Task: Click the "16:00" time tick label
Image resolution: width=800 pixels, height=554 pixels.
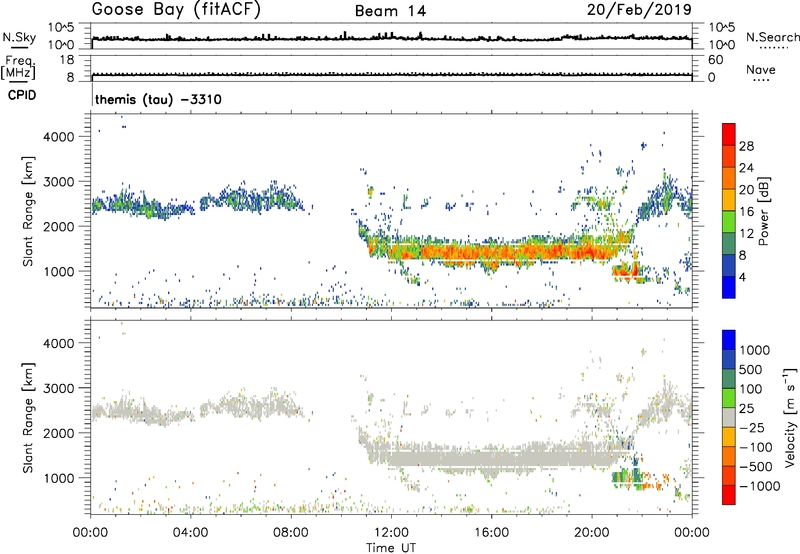Action: pos(491,533)
